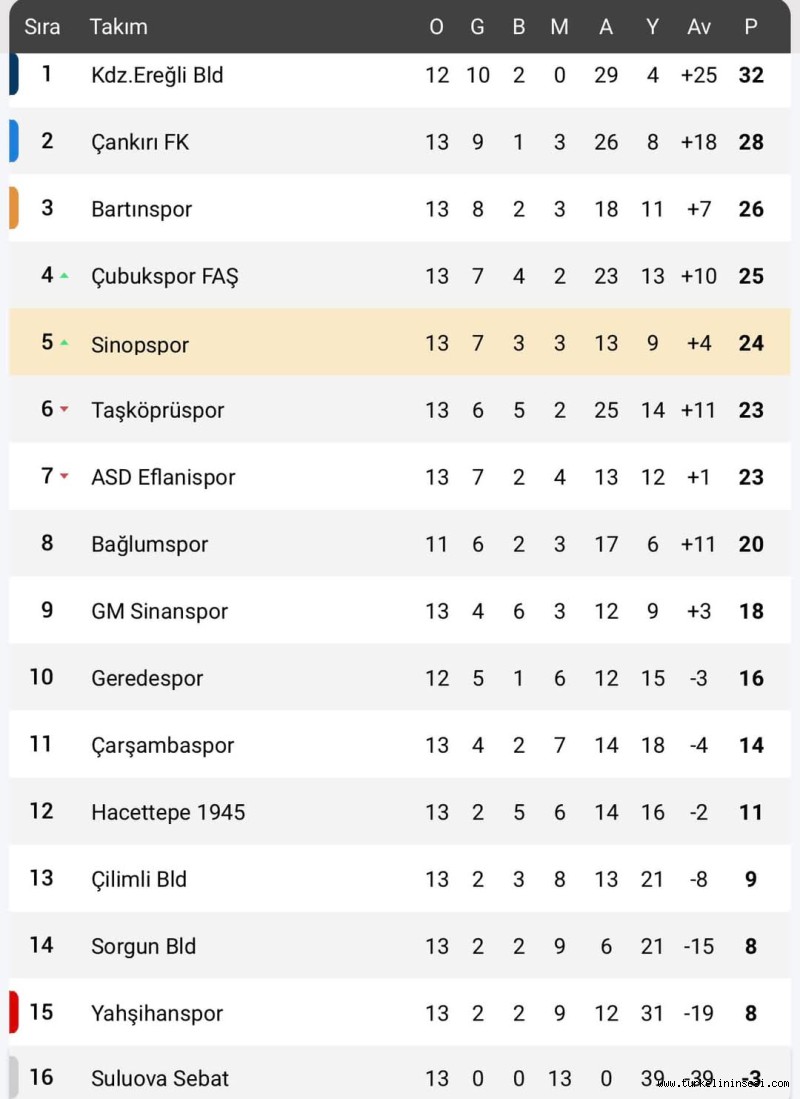Click the dark blue marker on Kdz.Ereğli Bld row

click(13, 75)
